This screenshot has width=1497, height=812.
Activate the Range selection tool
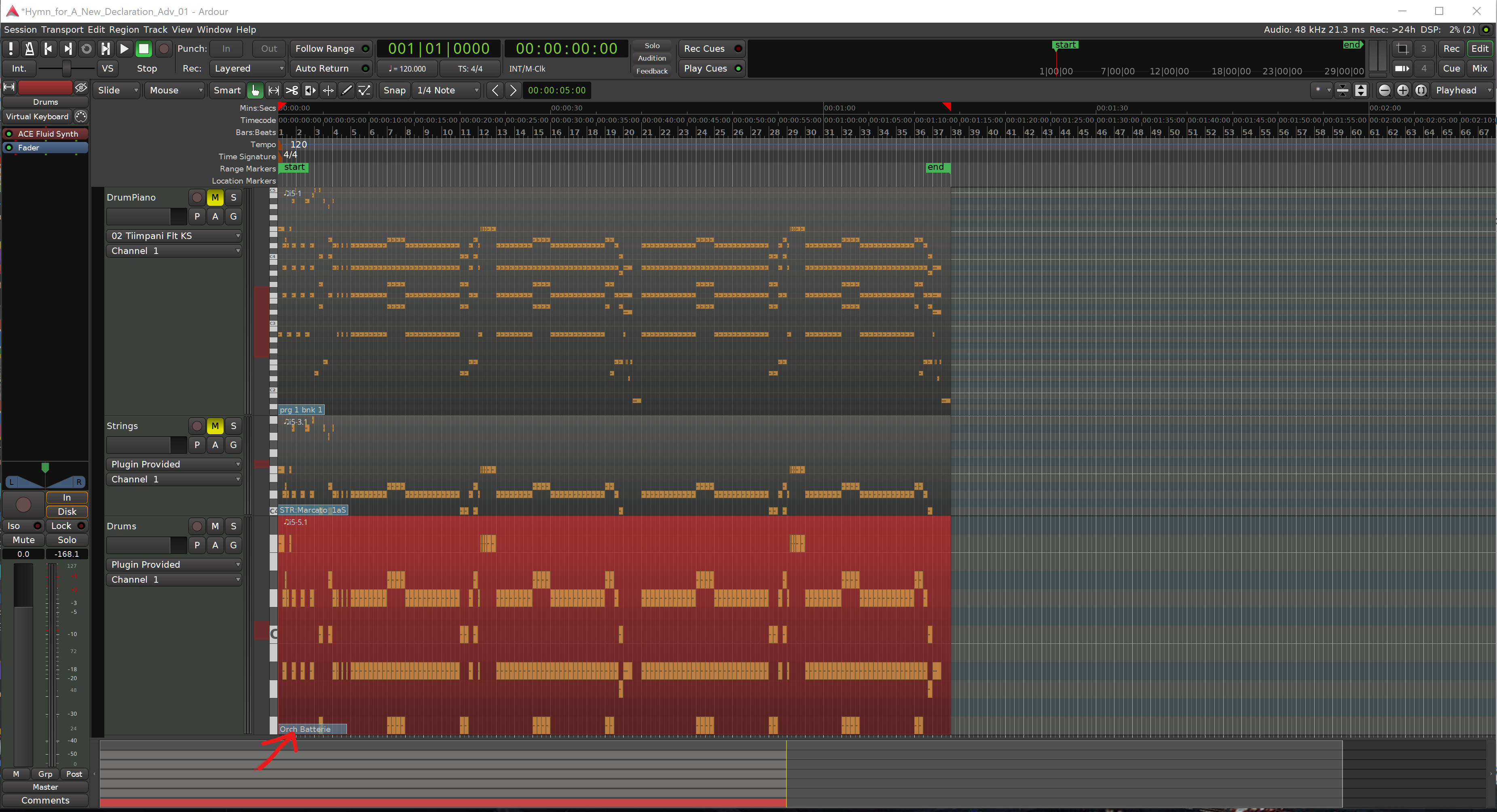[x=273, y=90]
